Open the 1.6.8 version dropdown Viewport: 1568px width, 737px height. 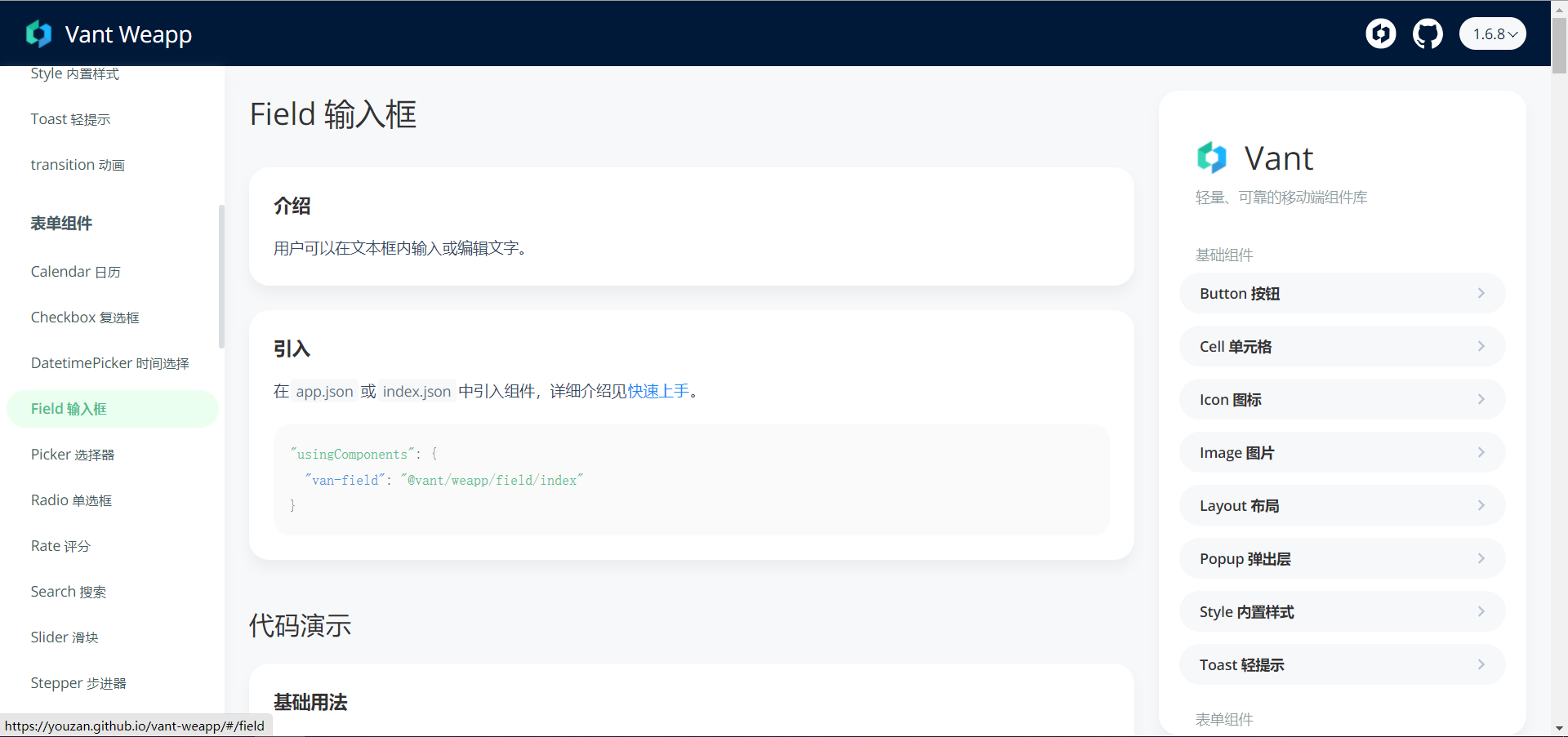click(1492, 33)
